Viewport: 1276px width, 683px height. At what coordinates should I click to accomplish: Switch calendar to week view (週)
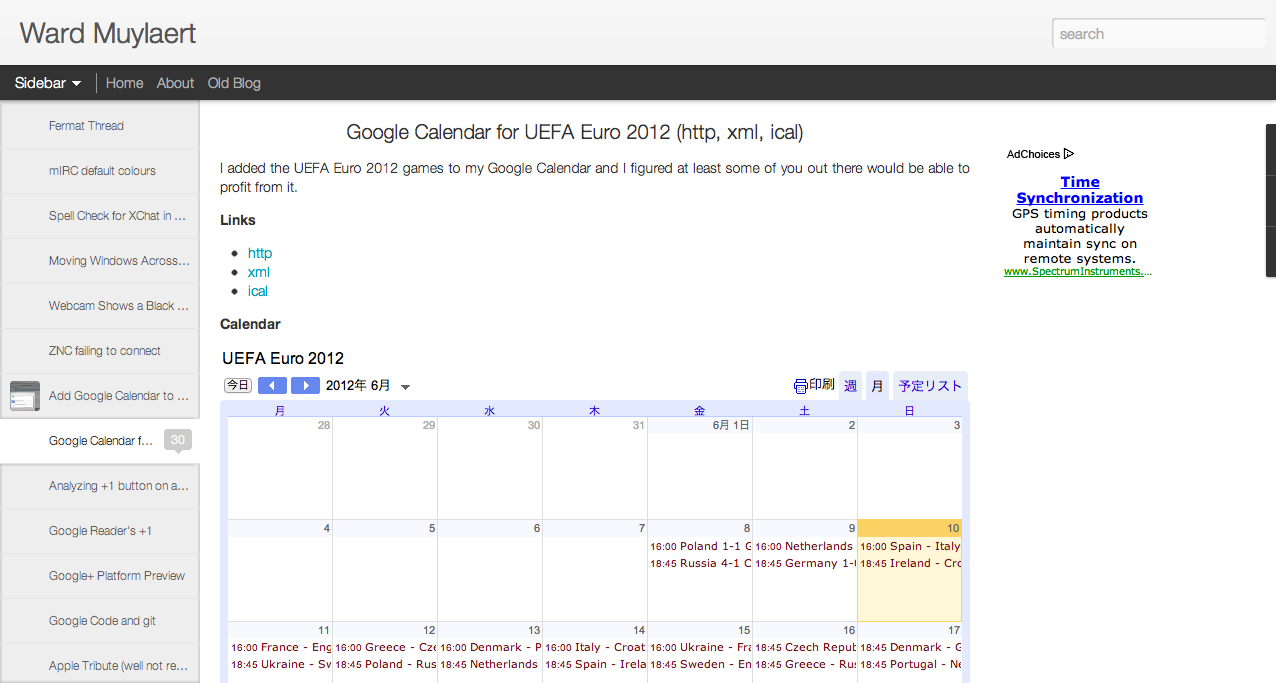850,386
